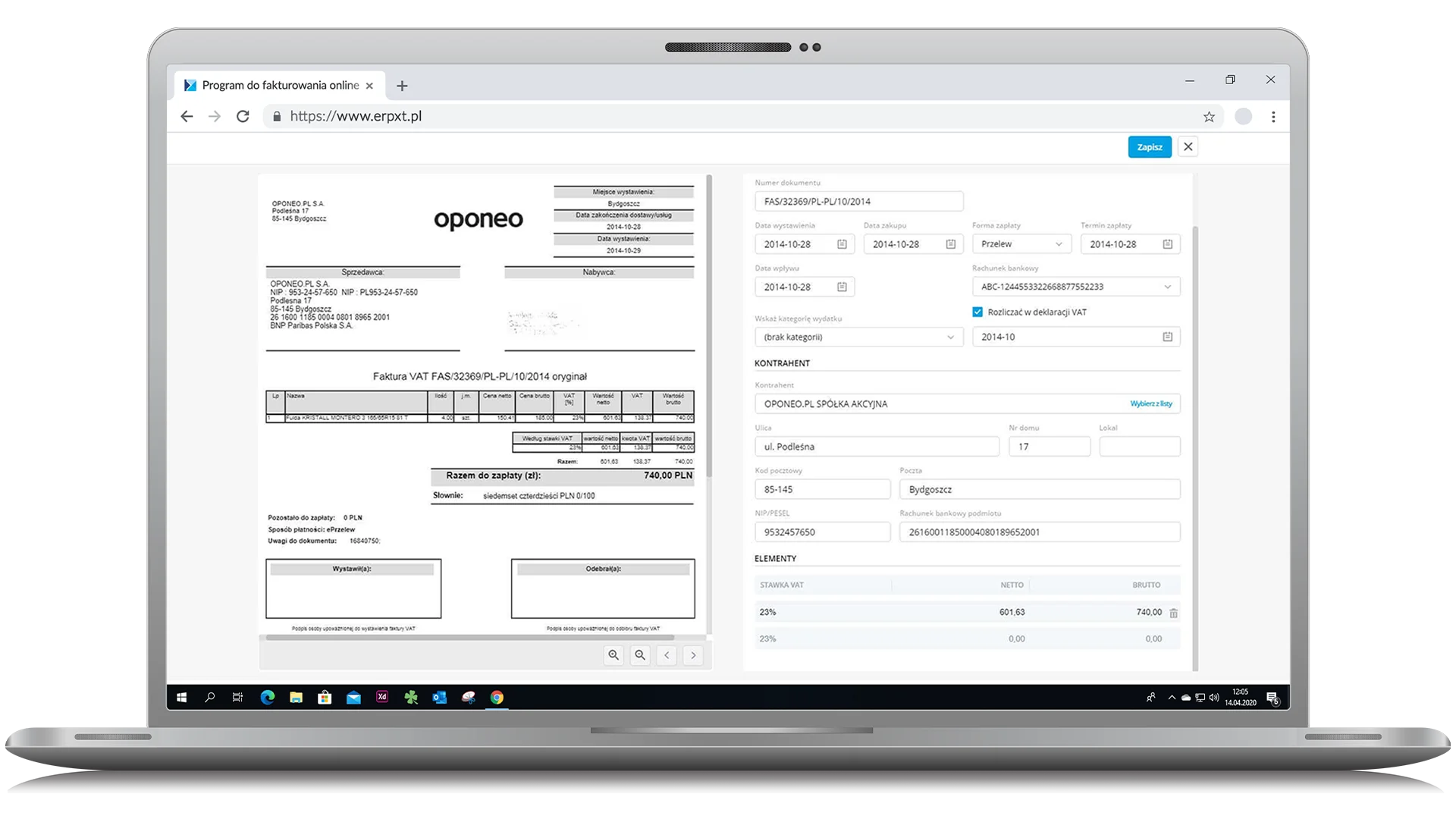Click the Numer dokumentu input field
This screenshot has height=819, width=1456.
click(x=858, y=202)
